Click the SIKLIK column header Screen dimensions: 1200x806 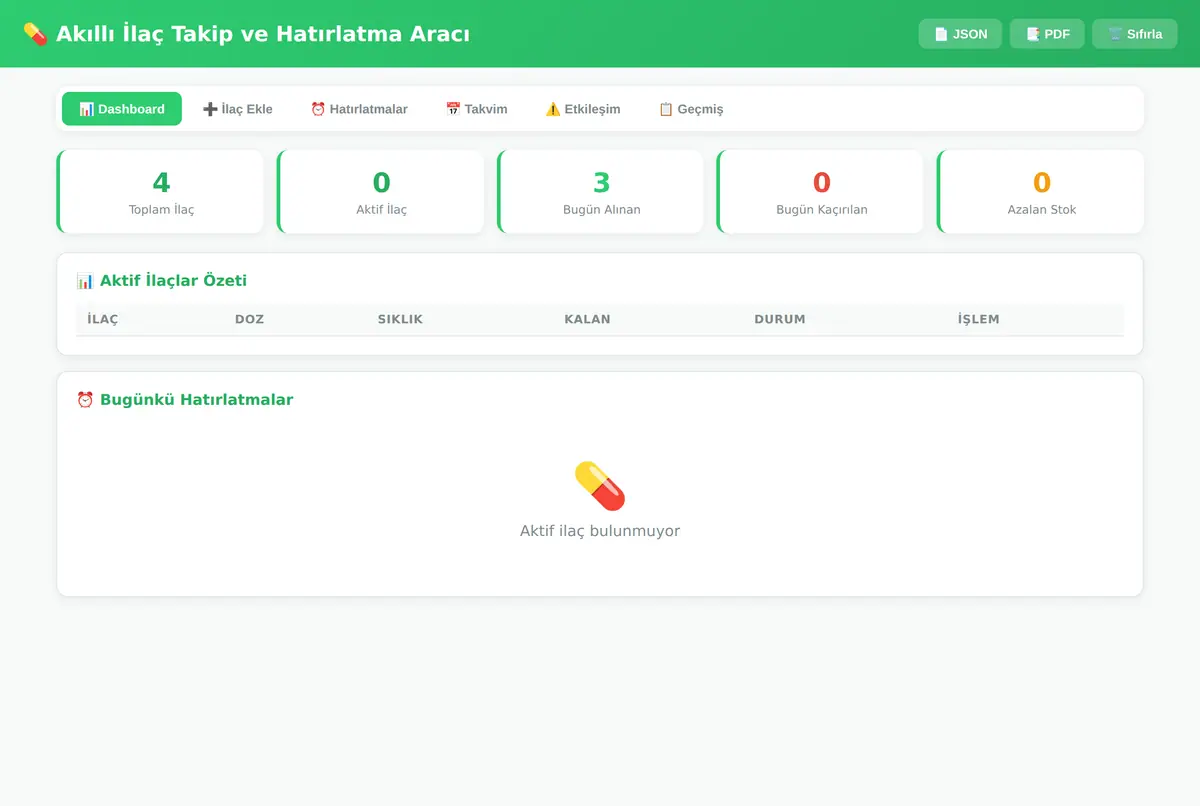pyautogui.click(x=400, y=319)
